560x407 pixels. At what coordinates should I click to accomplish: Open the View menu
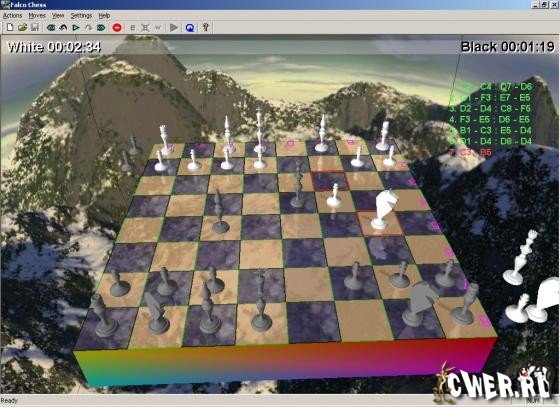tap(58, 15)
